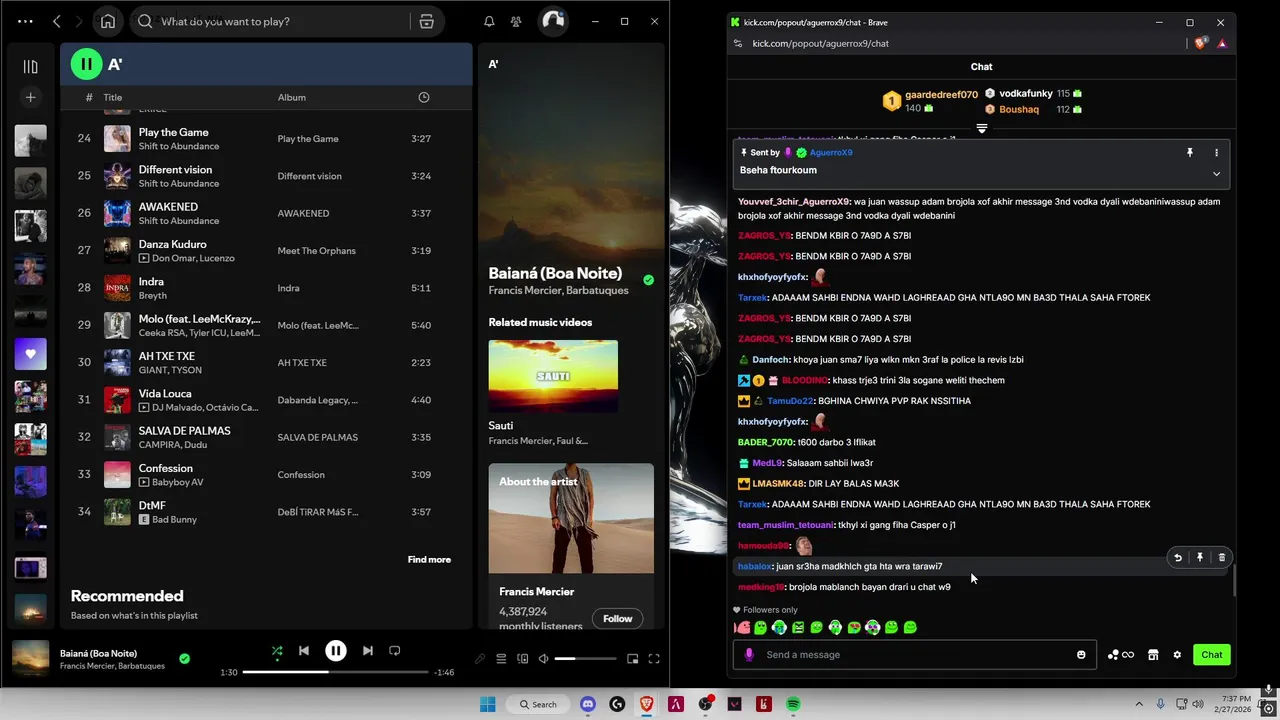Follow Francis Mercier
This screenshot has height=720, width=1280.
pos(618,618)
